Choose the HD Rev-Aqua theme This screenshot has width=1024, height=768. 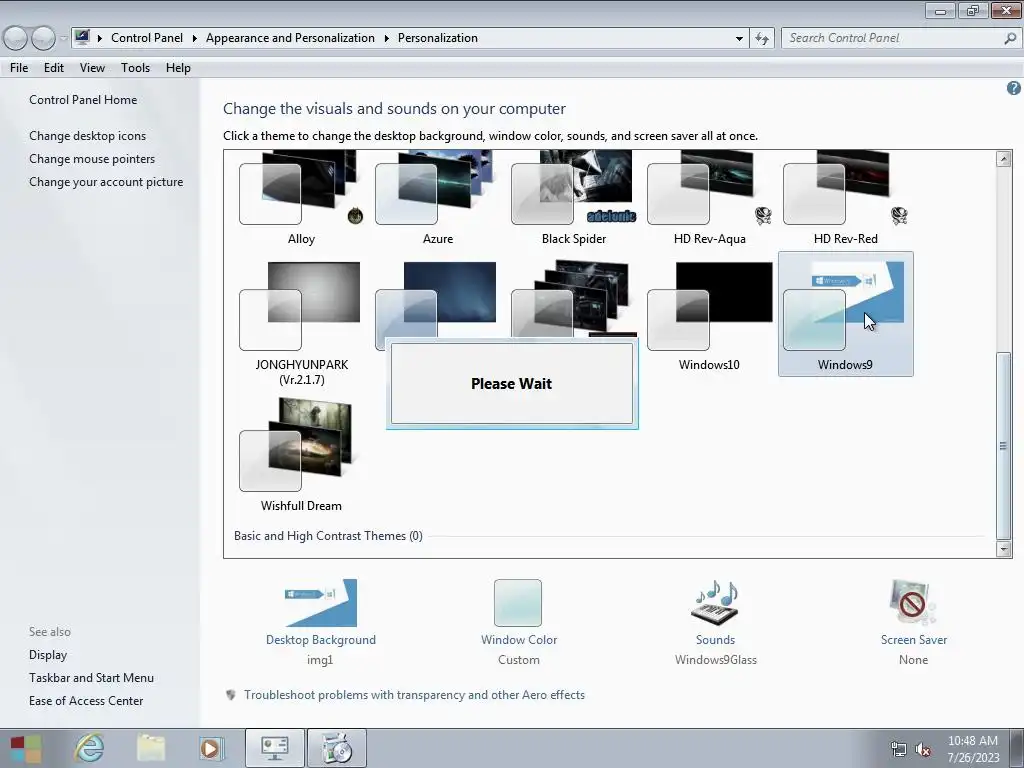709,199
